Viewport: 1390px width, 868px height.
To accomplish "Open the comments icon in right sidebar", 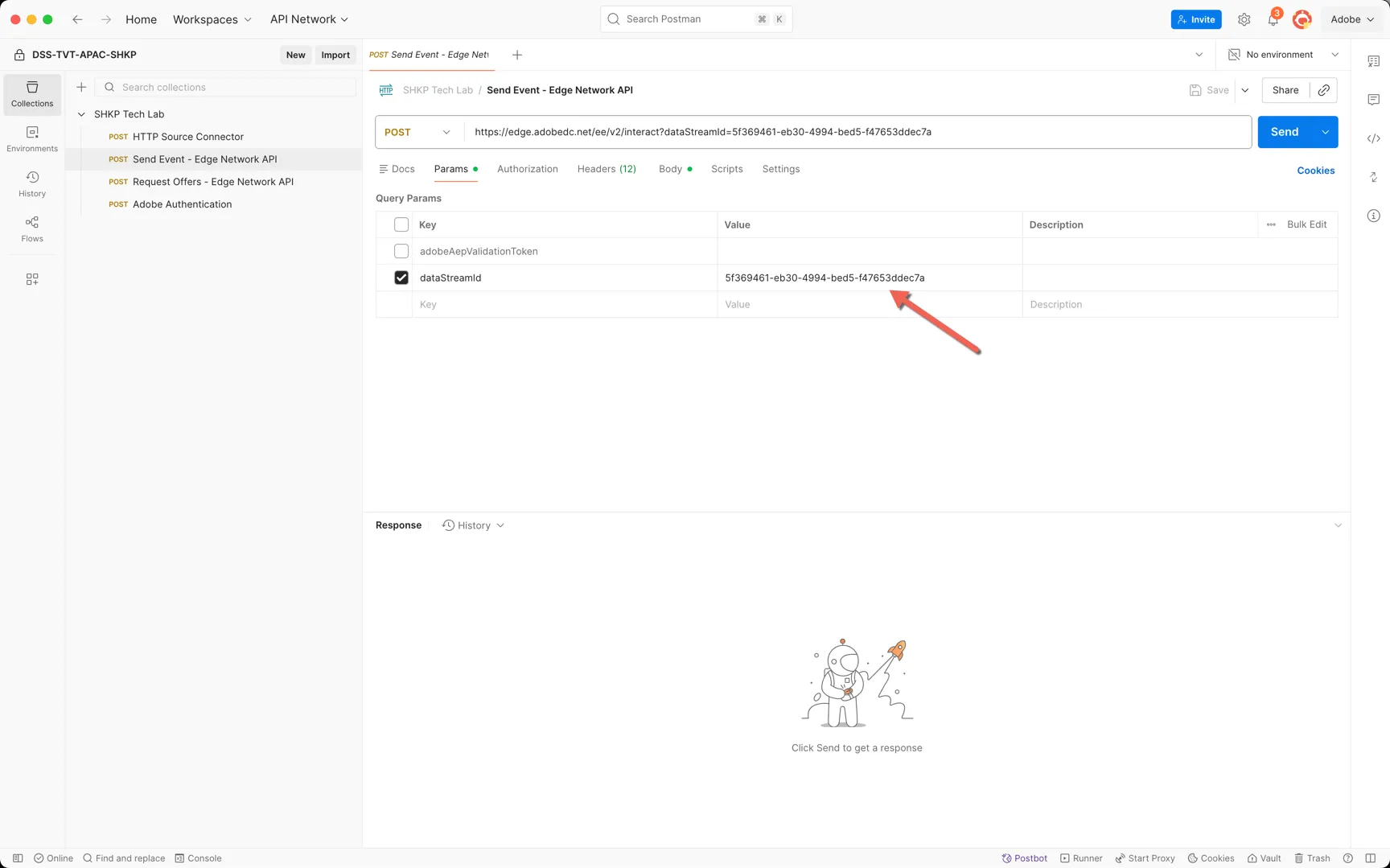I will [x=1374, y=100].
